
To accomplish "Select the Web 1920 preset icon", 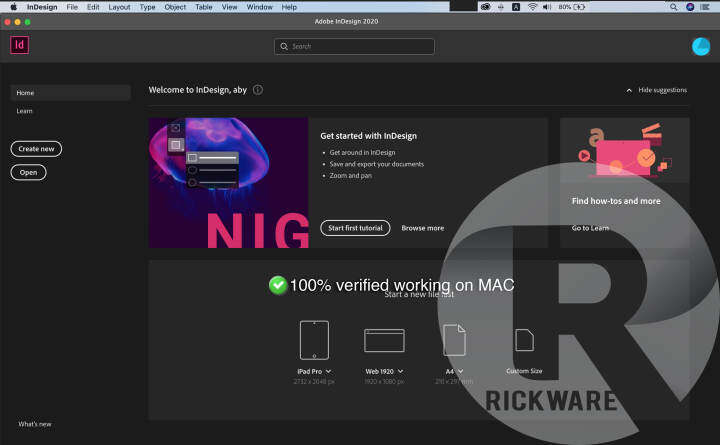I will click(384, 340).
